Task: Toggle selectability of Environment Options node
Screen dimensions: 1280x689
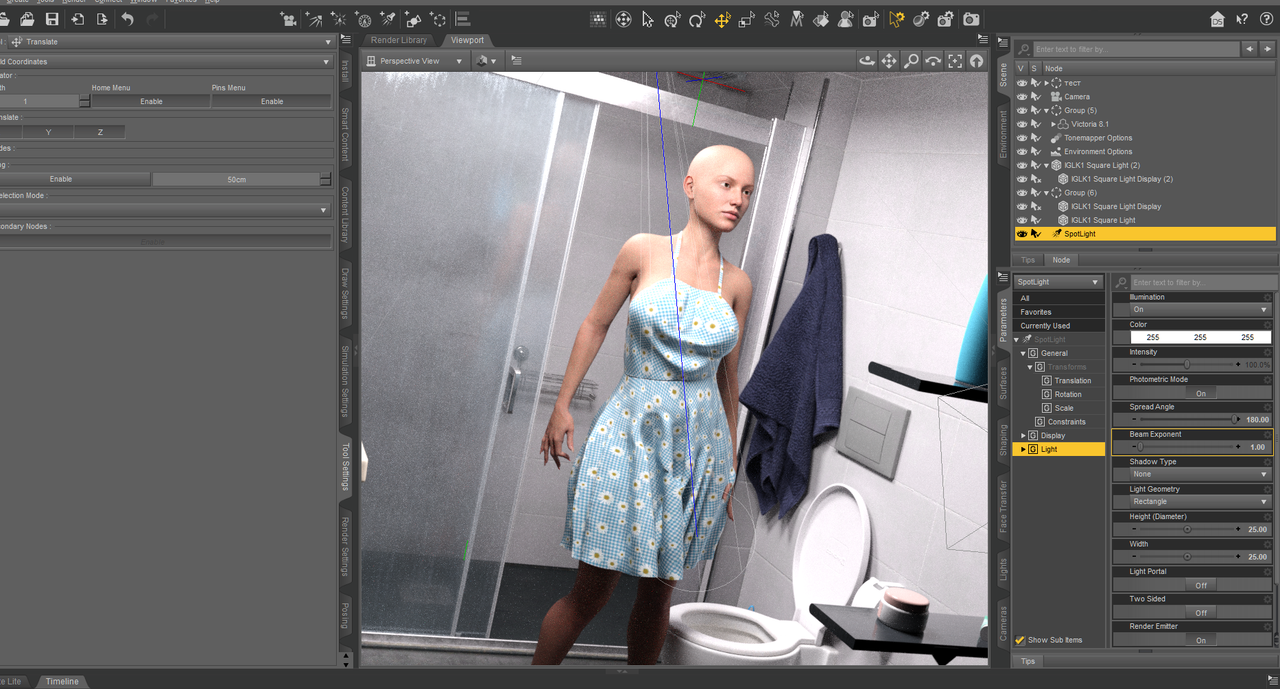Action: (1036, 152)
